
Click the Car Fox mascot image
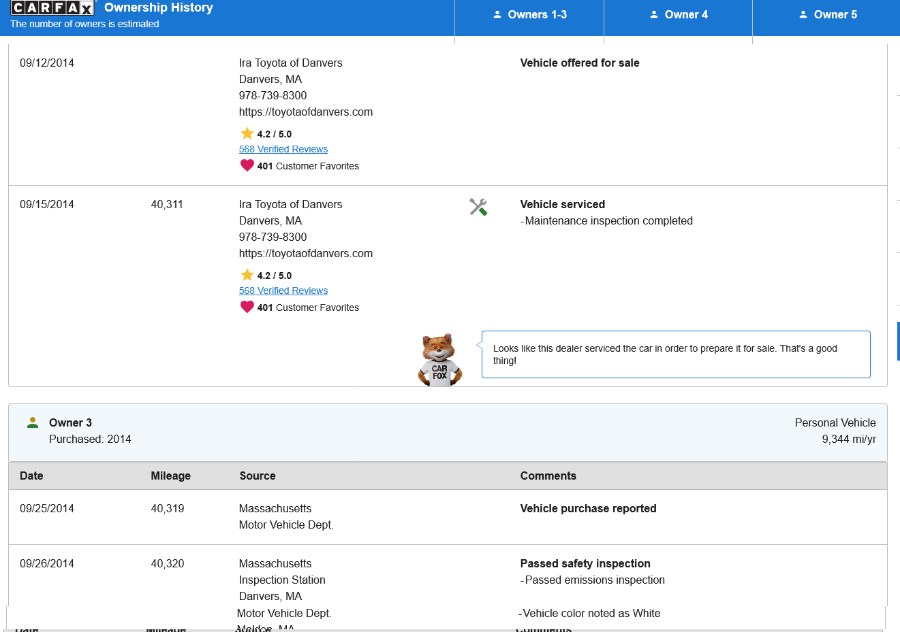pyautogui.click(x=439, y=360)
